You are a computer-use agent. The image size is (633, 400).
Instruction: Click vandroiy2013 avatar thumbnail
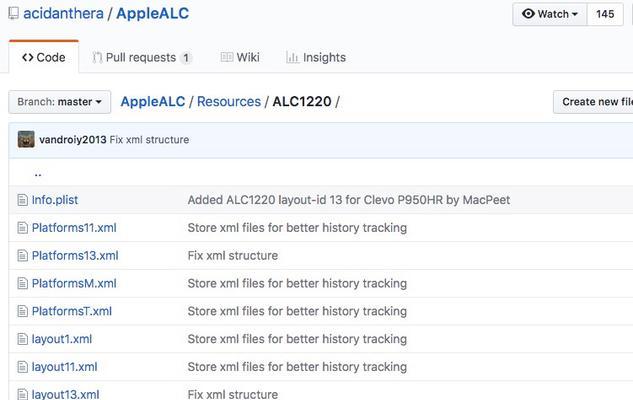tap(26, 139)
